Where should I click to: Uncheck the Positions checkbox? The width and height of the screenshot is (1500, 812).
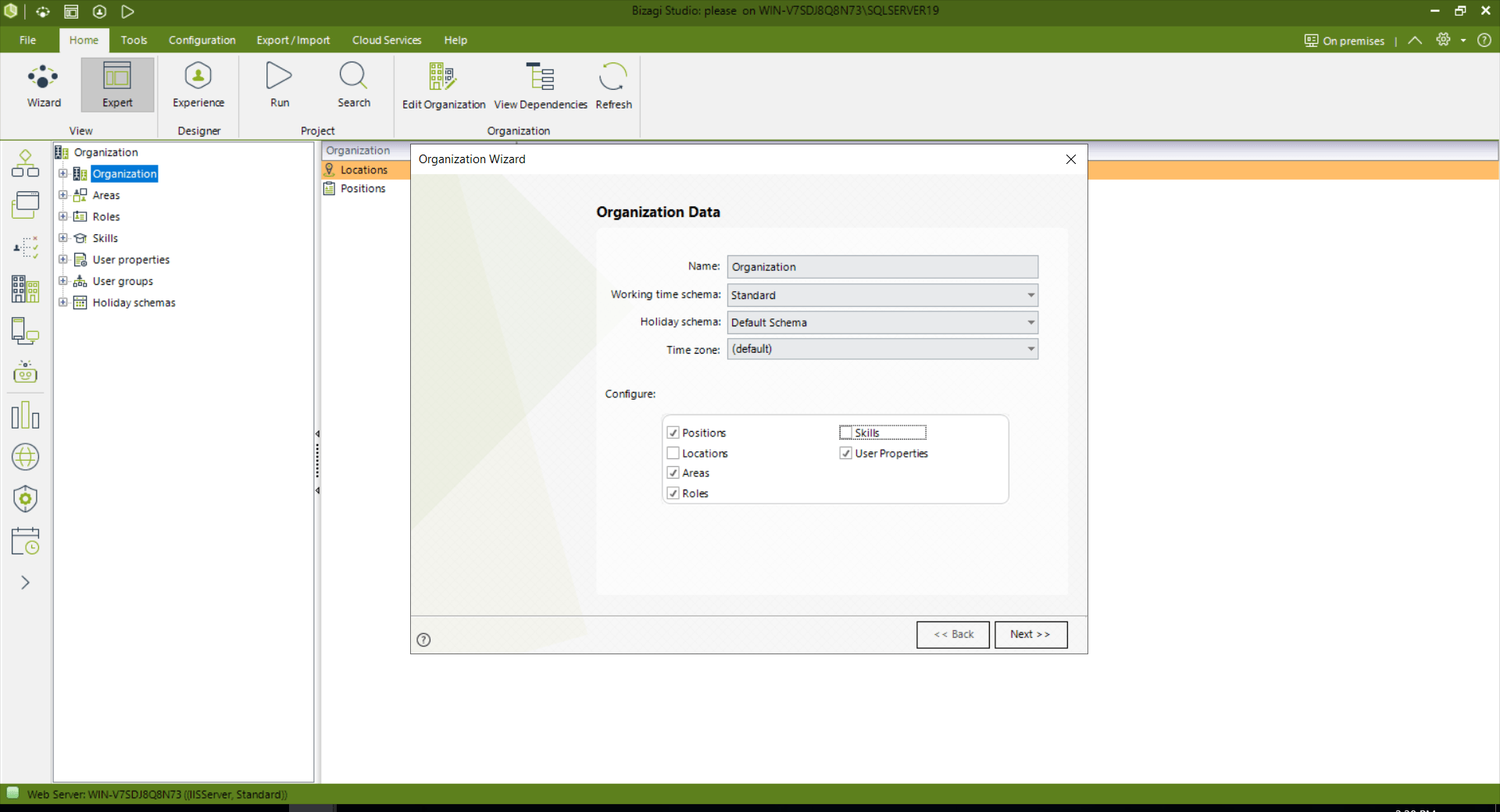click(673, 433)
